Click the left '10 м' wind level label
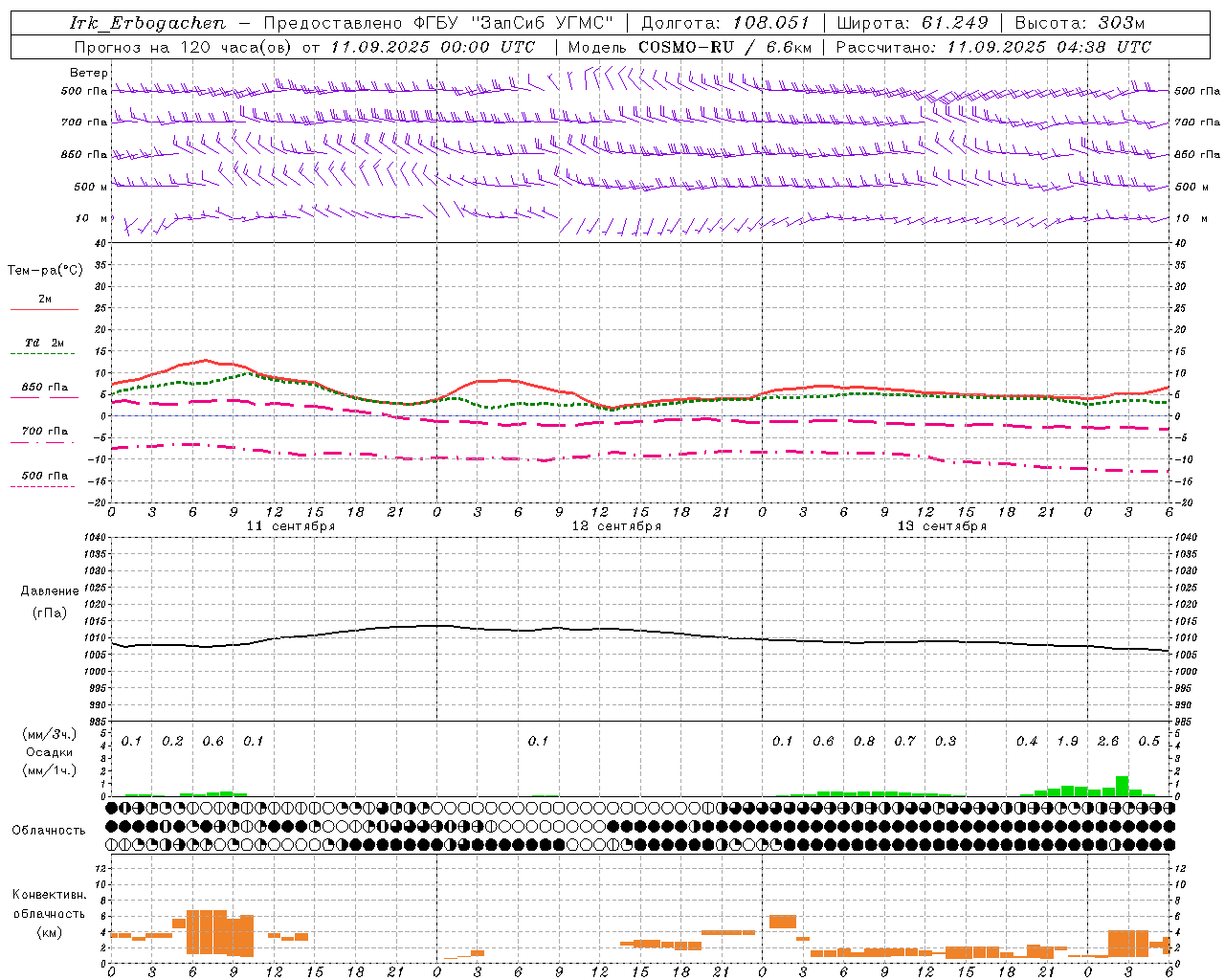 (92, 218)
